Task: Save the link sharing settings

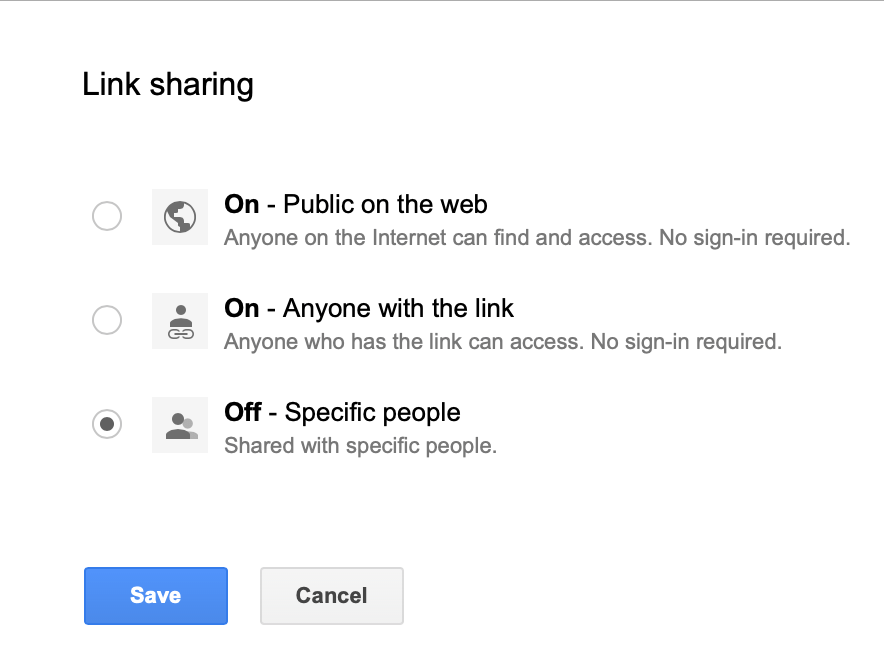Action: (156, 596)
